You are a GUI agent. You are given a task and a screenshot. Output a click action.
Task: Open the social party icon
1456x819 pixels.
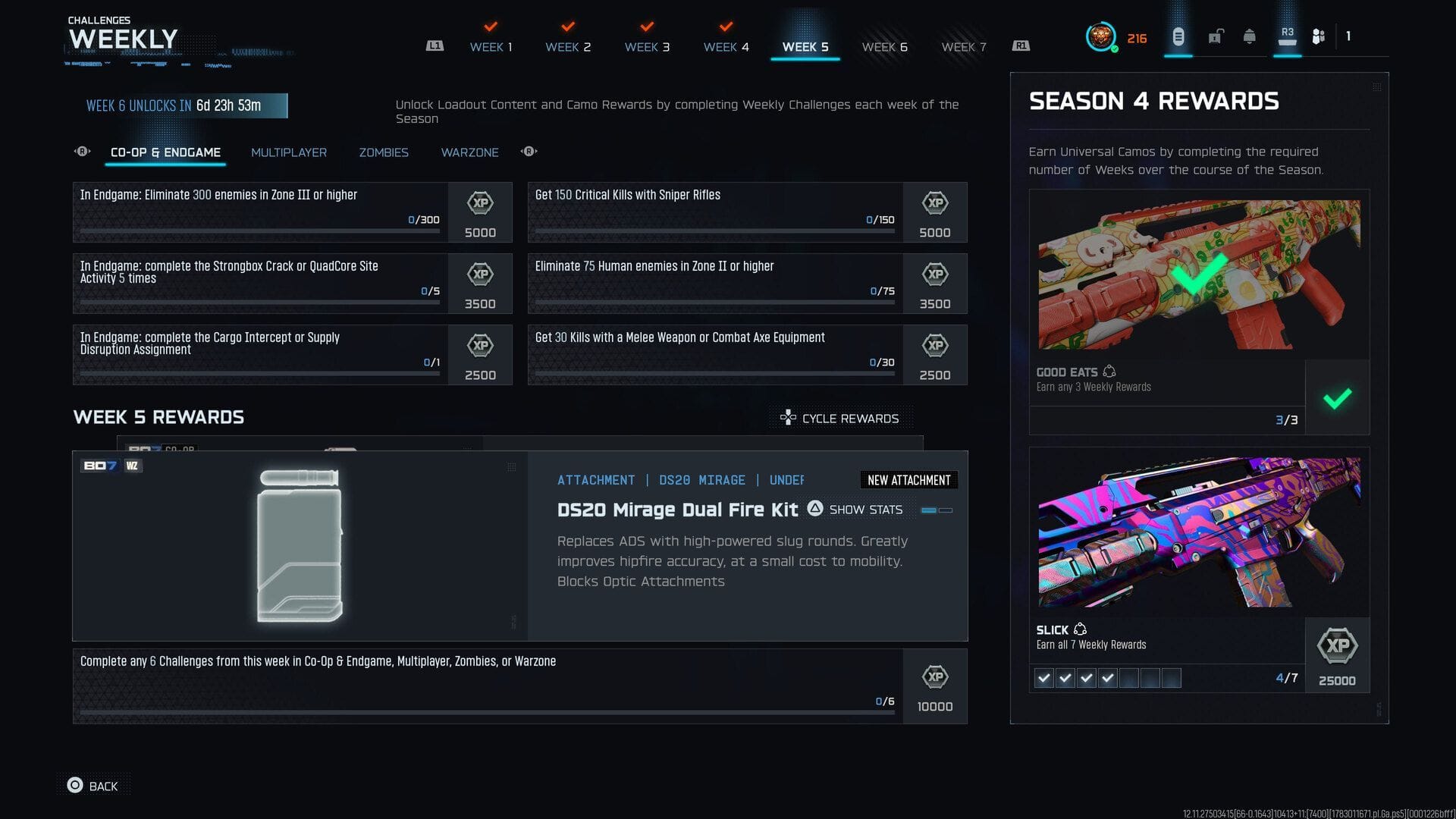coord(1319,36)
